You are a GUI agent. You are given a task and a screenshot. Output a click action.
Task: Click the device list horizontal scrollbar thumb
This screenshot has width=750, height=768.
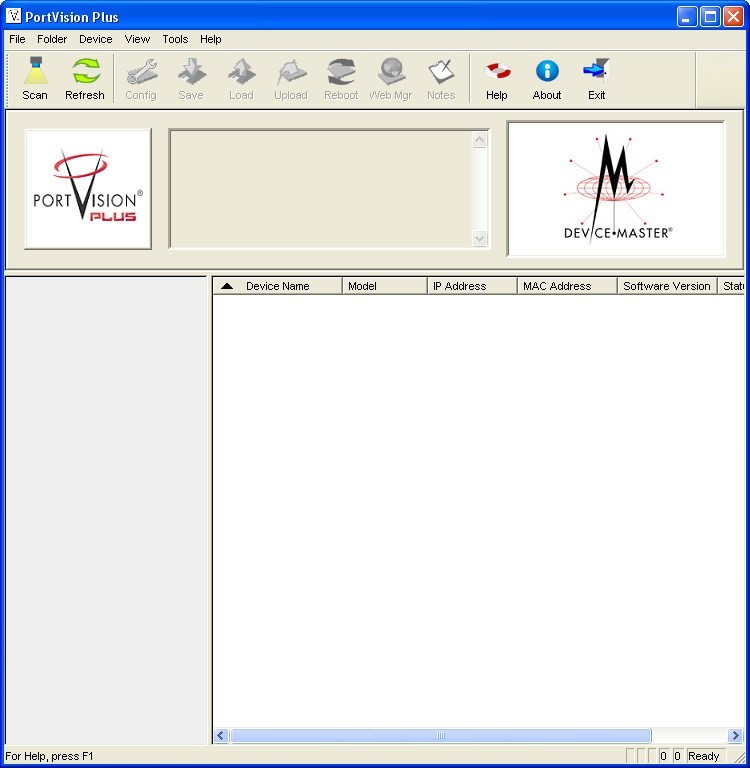tap(441, 736)
